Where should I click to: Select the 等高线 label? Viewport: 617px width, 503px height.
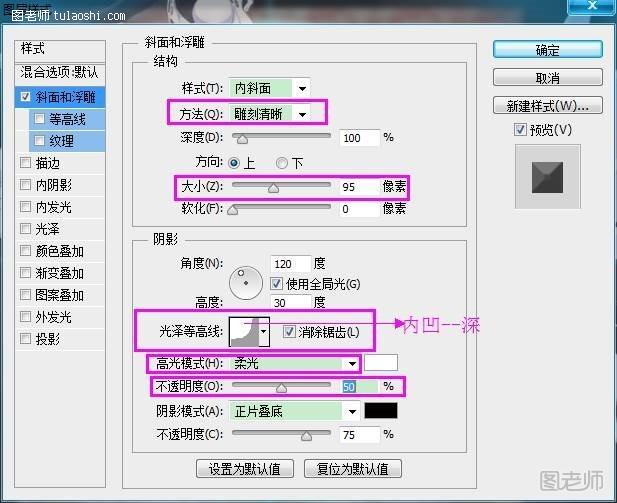click(x=67, y=119)
